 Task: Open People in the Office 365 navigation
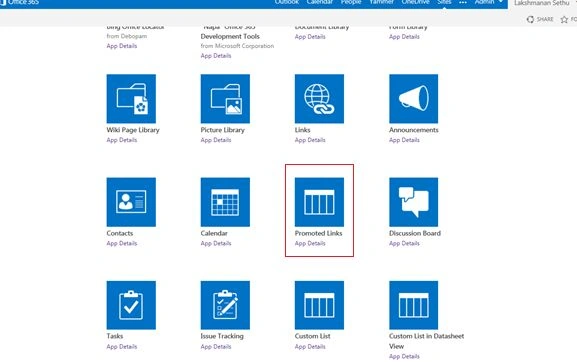[351, 2]
